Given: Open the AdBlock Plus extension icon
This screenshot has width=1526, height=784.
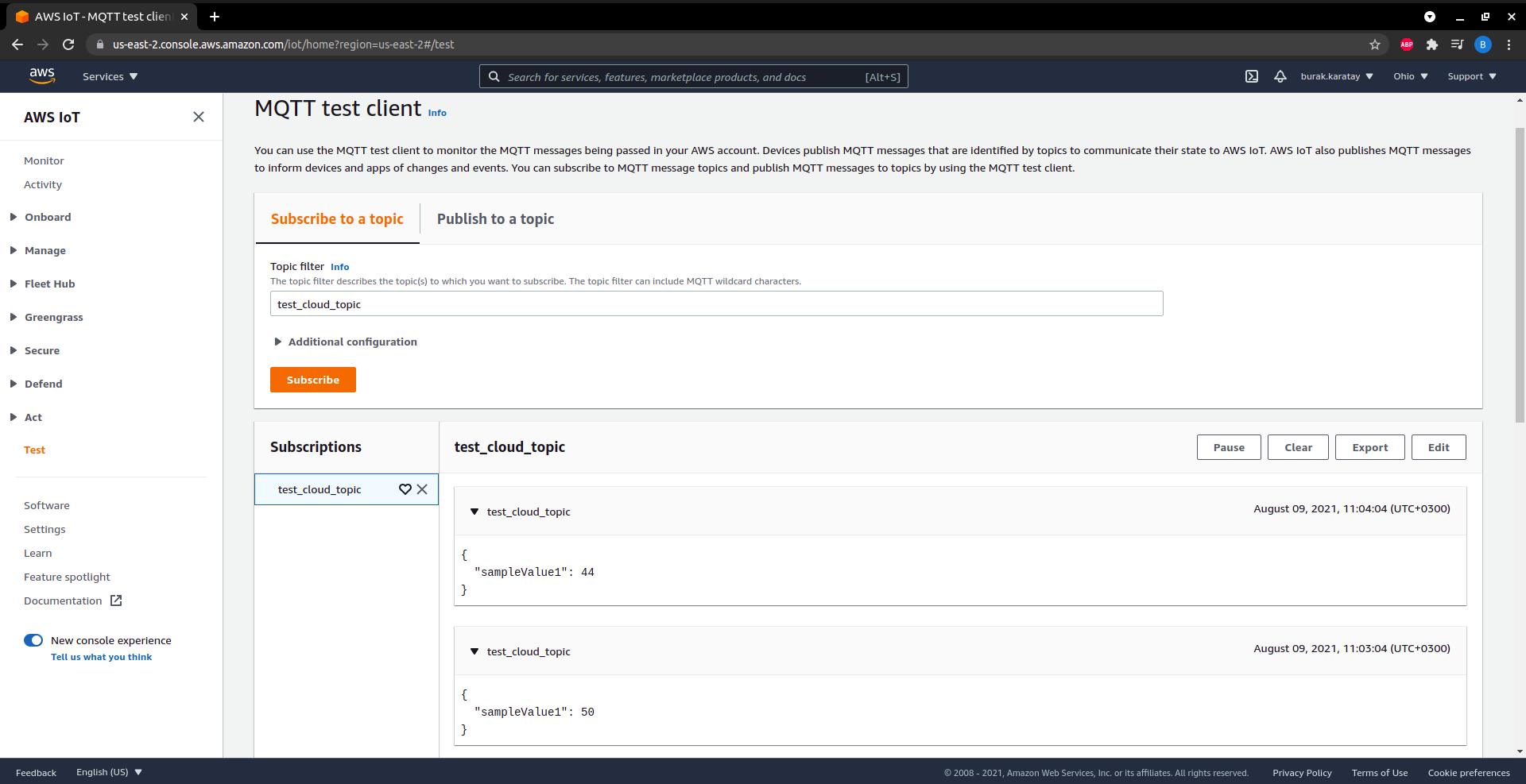Looking at the screenshot, I should click(1407, 44).
